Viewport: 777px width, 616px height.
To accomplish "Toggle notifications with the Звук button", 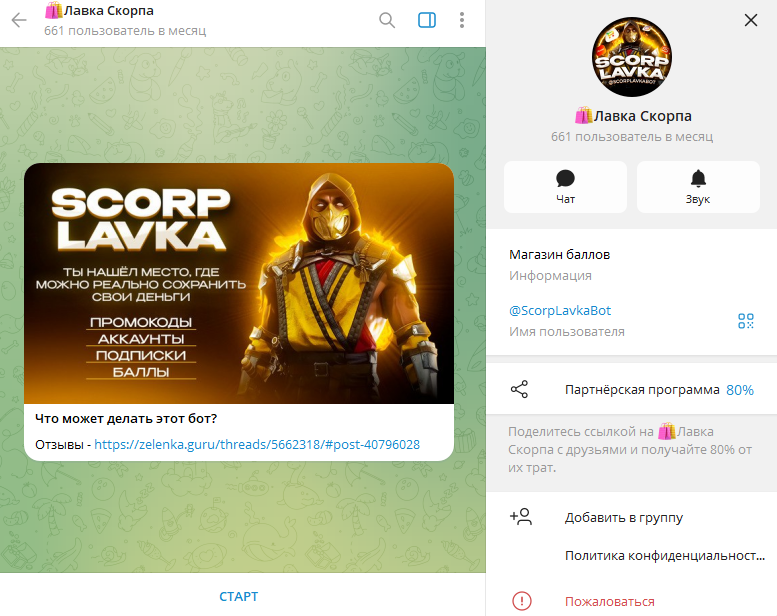I will click(698, 187).
